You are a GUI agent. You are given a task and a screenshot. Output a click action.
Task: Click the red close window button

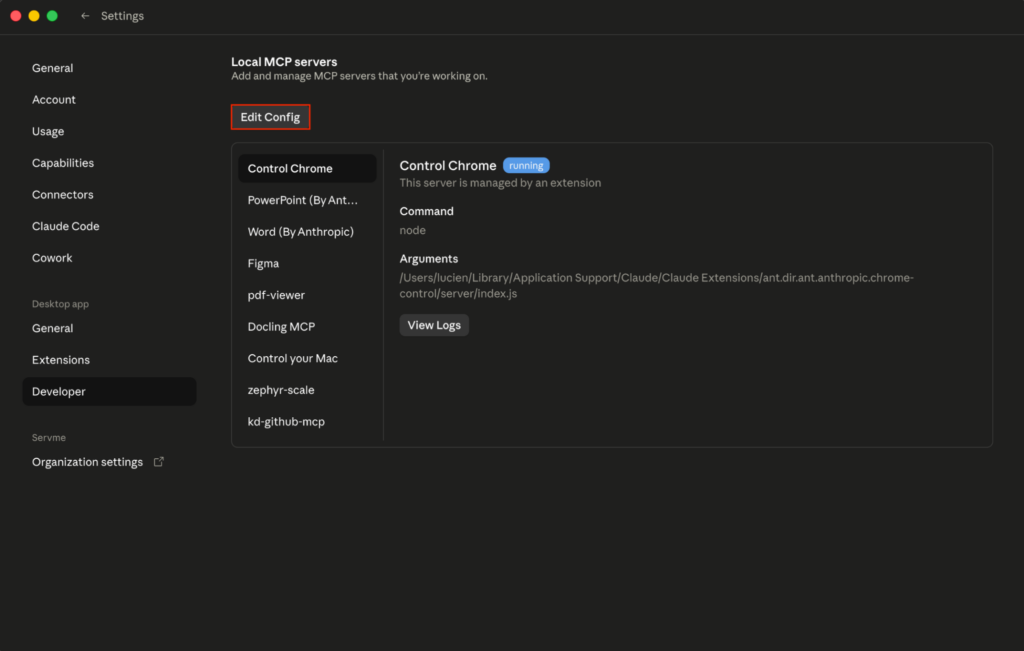tap(16, 16)
